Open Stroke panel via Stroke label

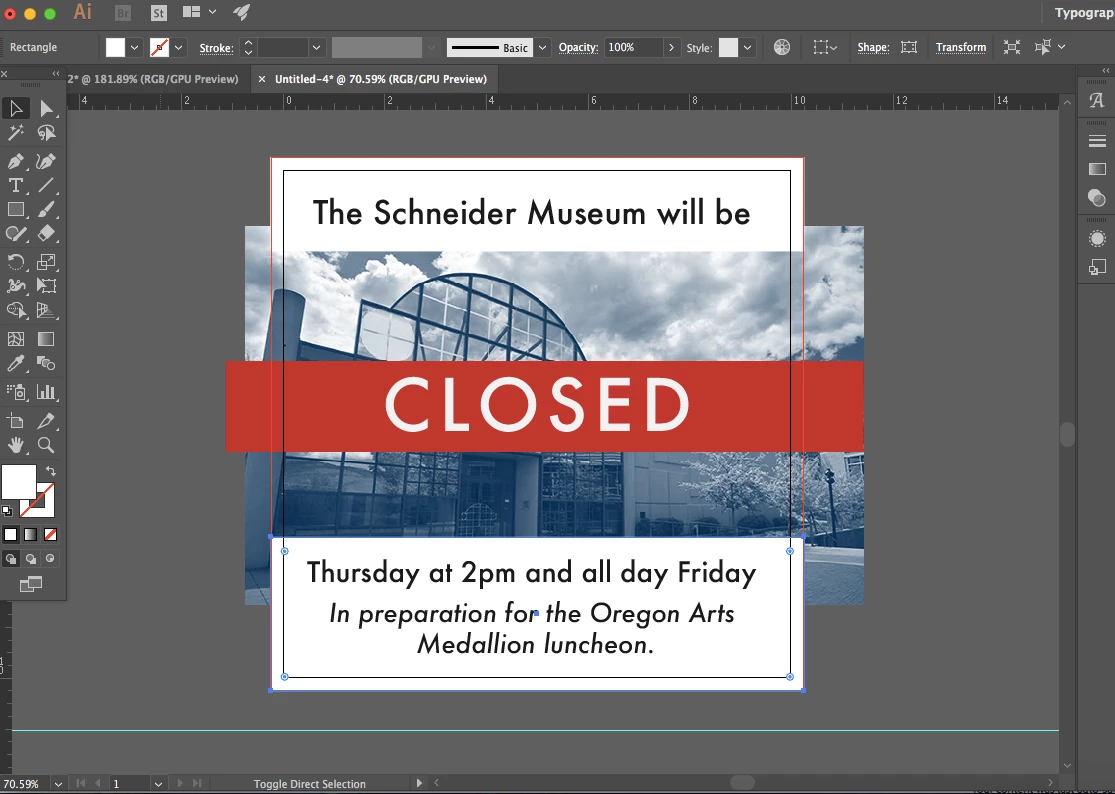216,48
